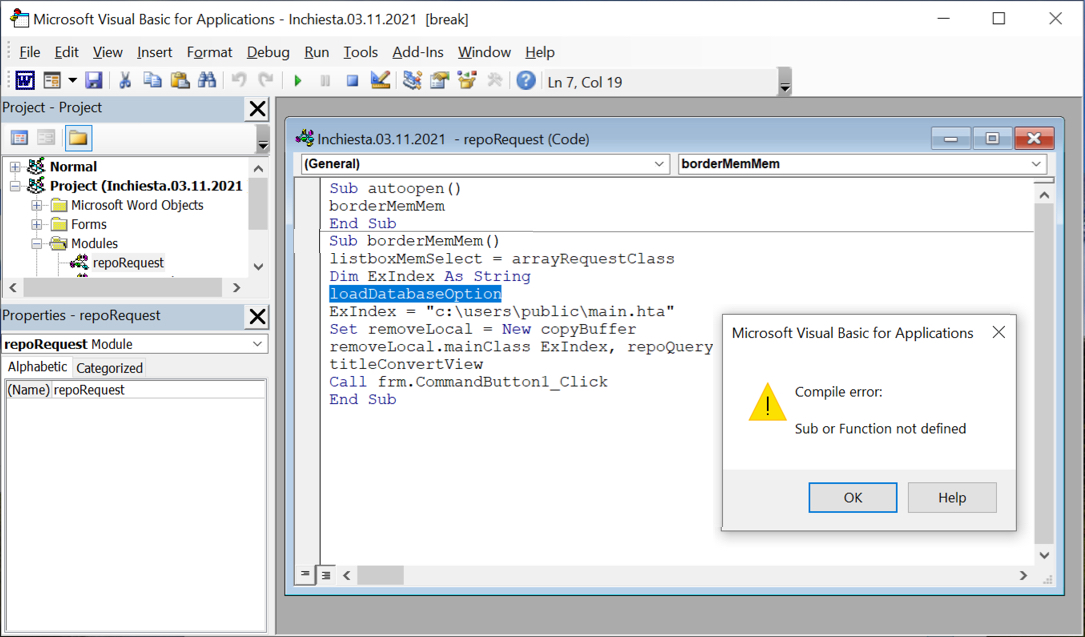Viewport: 1085px width, 637px height.
Task: Click the View Microsoft Word toolbar icon
Action: [25, 81]
